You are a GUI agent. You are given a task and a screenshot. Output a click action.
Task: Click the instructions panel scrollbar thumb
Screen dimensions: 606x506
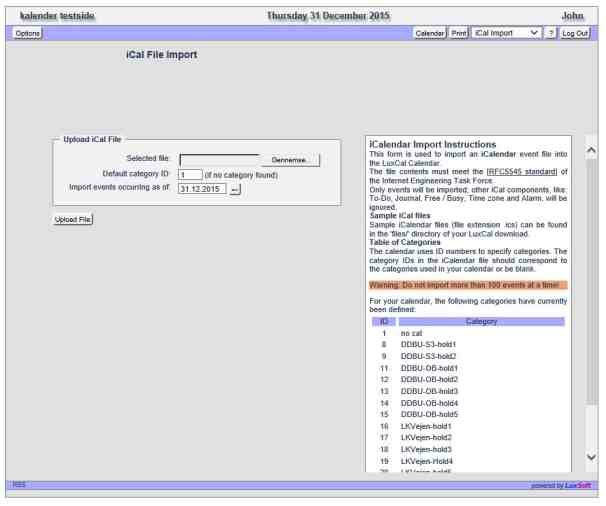591,281
